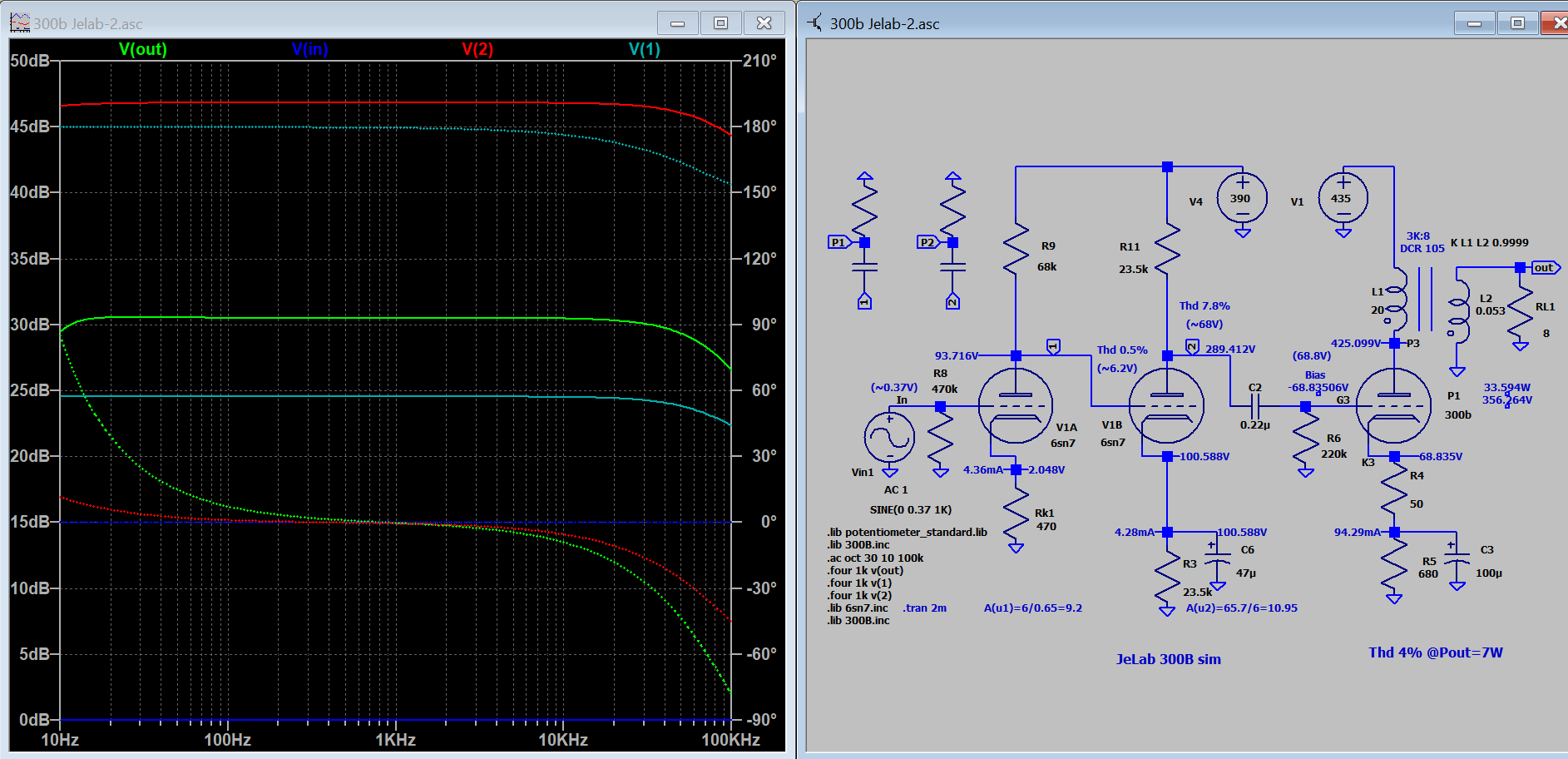Click the node 2 net flag
Screen dimensions: 1568x759
(1192, 346)
